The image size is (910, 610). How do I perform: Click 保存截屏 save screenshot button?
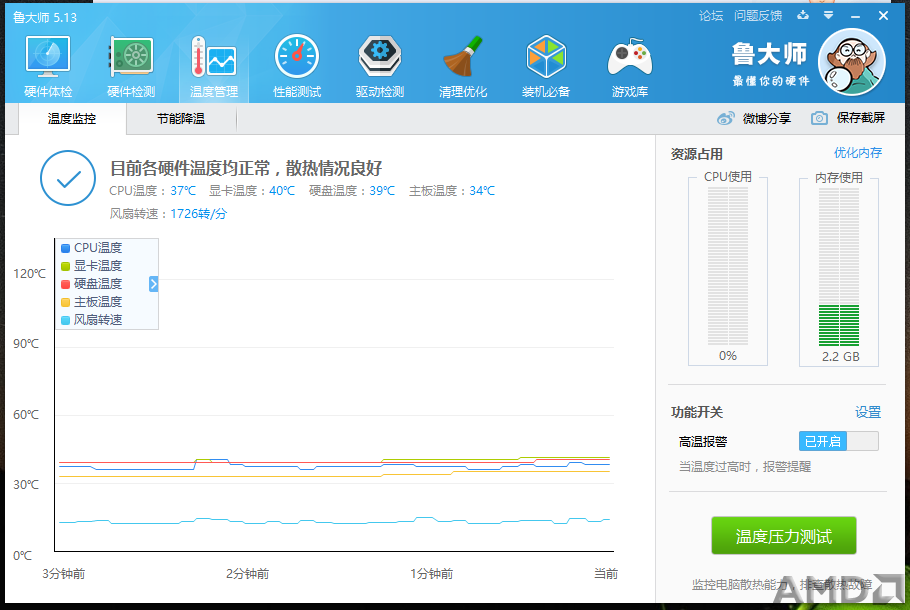click(861, 118)
